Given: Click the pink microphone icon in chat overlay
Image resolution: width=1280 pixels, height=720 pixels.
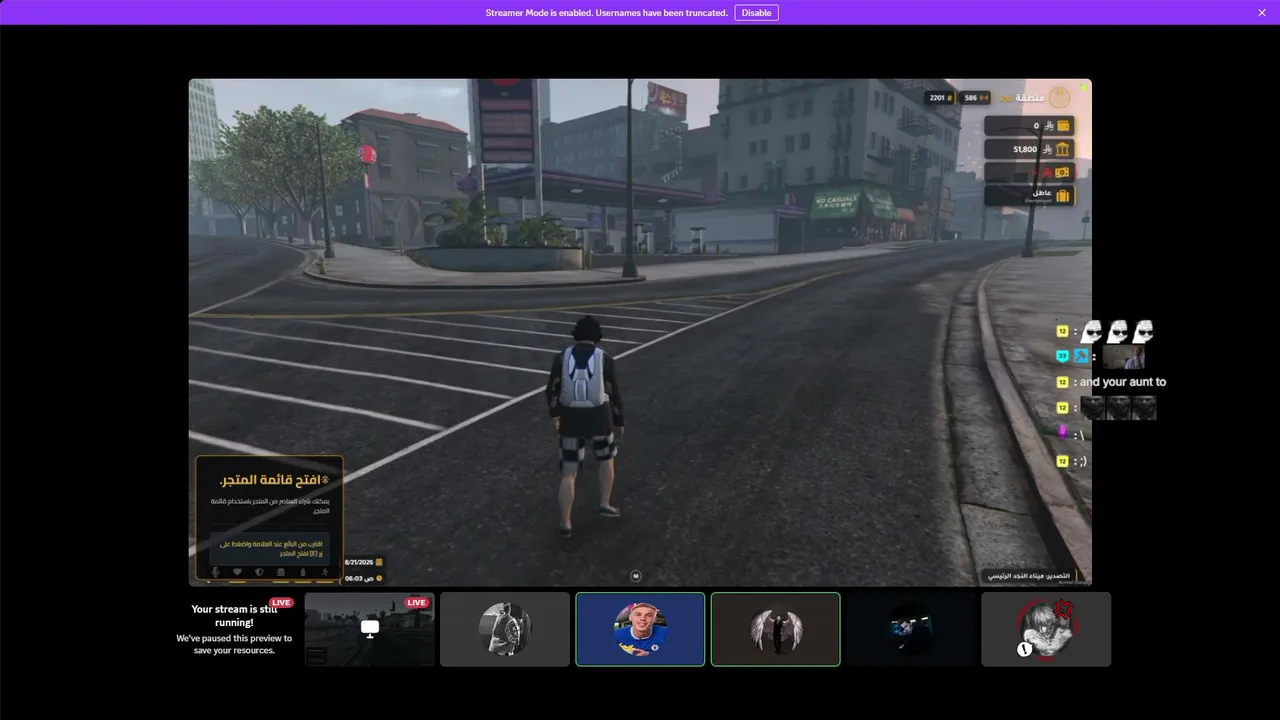Looking at the screenshot, I should point(1063,433).
